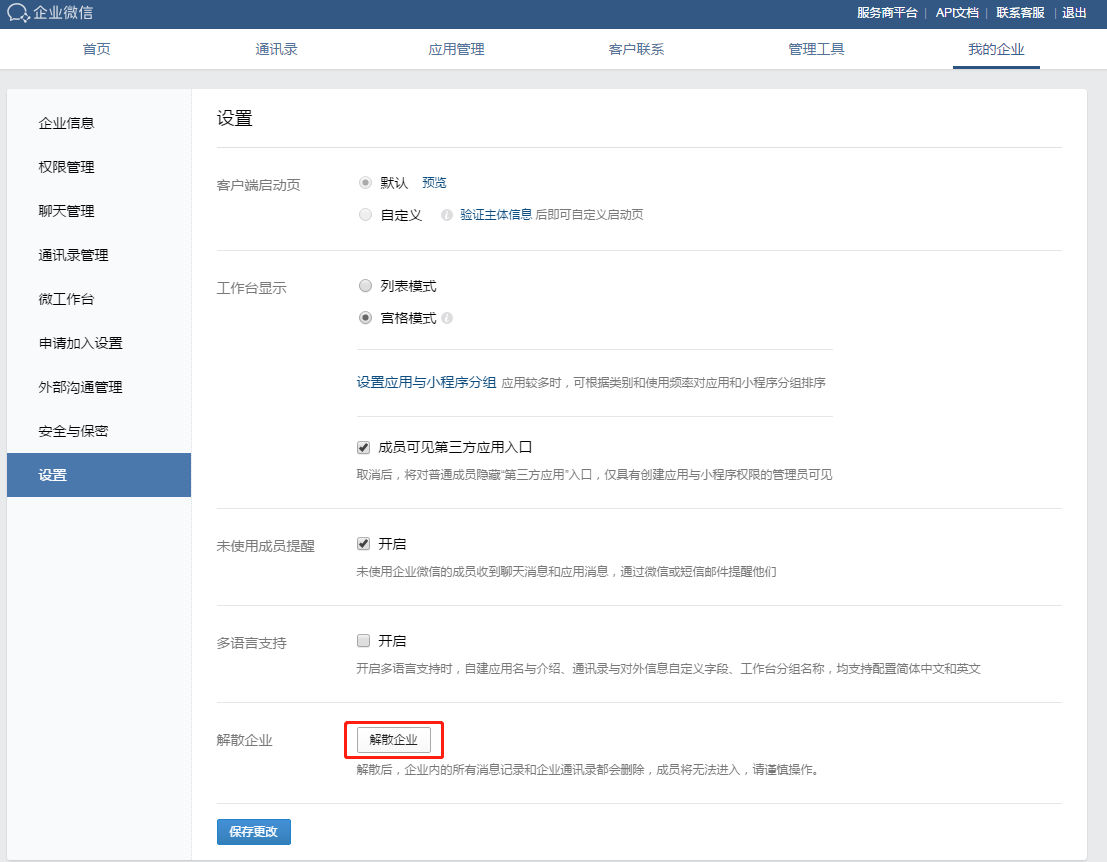Select the 默认 startup page radio button
1107x862 pixels.
click(365, 183)
